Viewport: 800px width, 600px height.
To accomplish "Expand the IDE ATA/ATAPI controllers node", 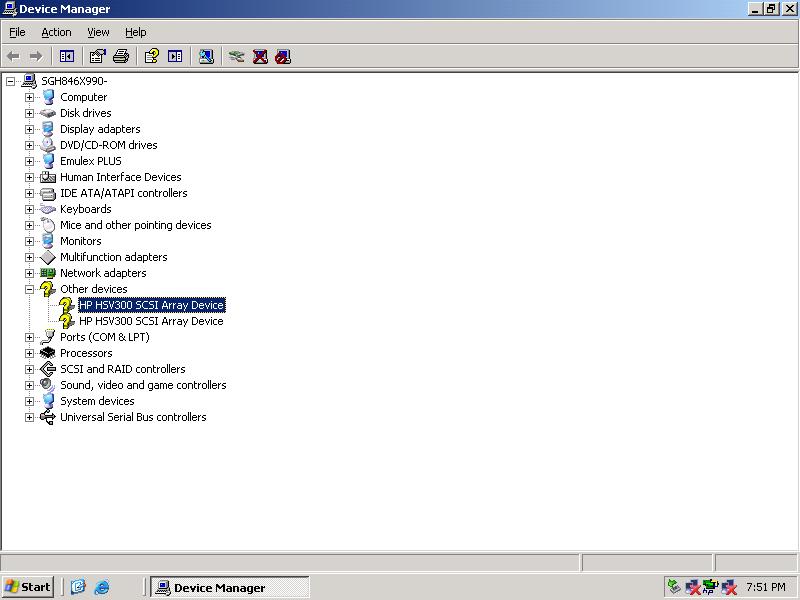I will pyautogui.click(x=29, y=193).
